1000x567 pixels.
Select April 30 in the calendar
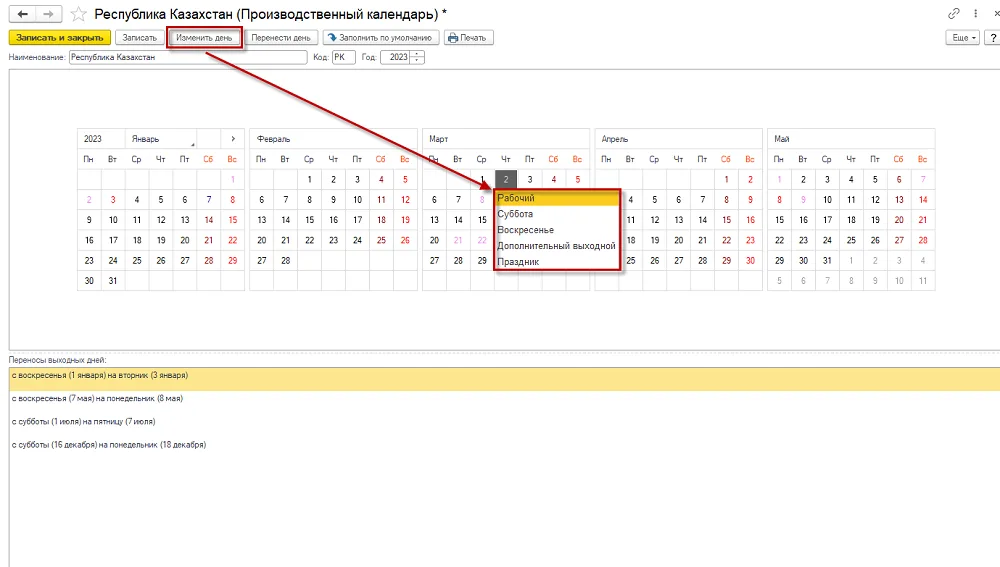click(x=751, y=261)
